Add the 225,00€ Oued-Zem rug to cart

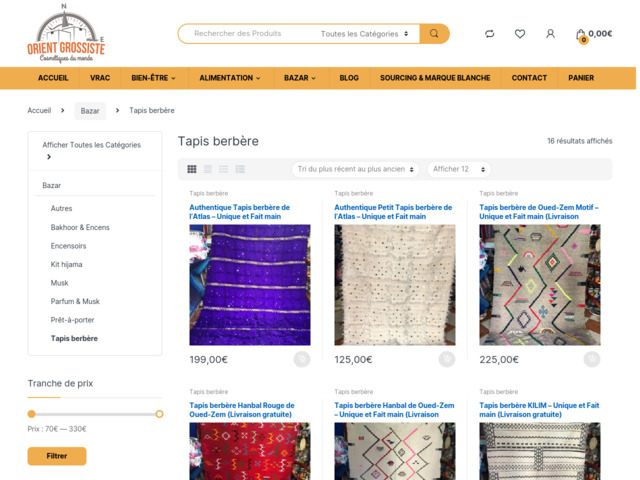coord(591,359)
